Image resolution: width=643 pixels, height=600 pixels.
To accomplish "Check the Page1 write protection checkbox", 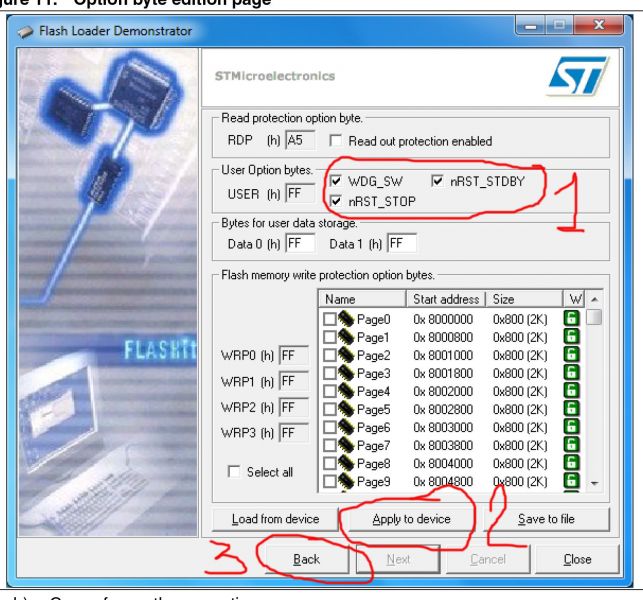I will point(330,337).
